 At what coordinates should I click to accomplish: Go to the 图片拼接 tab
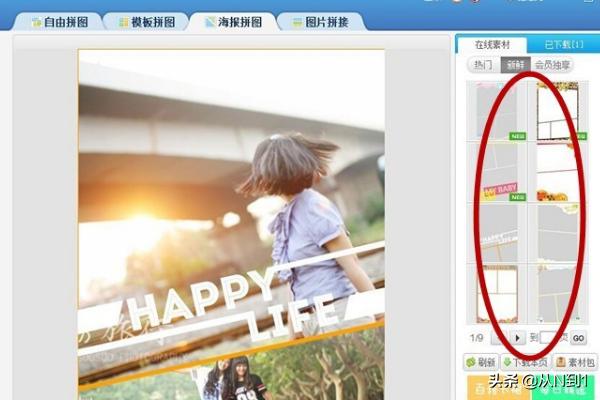pyautogui.click(x=319, y=21)
